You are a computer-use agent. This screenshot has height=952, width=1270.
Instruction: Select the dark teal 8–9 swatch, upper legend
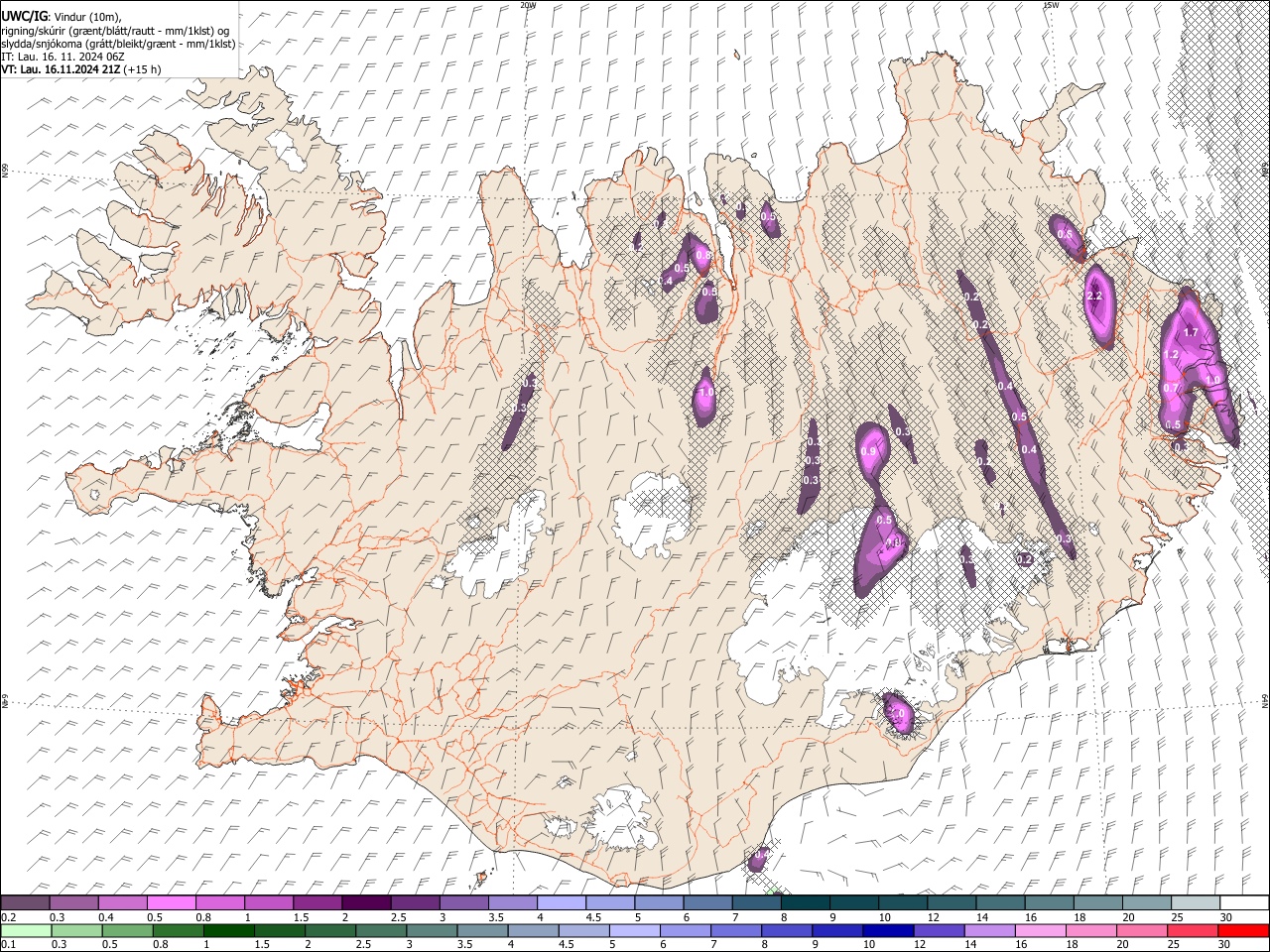pos(805,902)
